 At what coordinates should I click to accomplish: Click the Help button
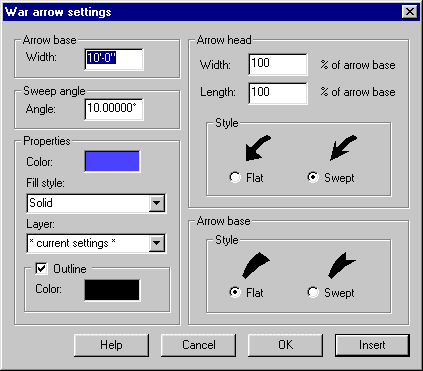[x=111, y=345]
